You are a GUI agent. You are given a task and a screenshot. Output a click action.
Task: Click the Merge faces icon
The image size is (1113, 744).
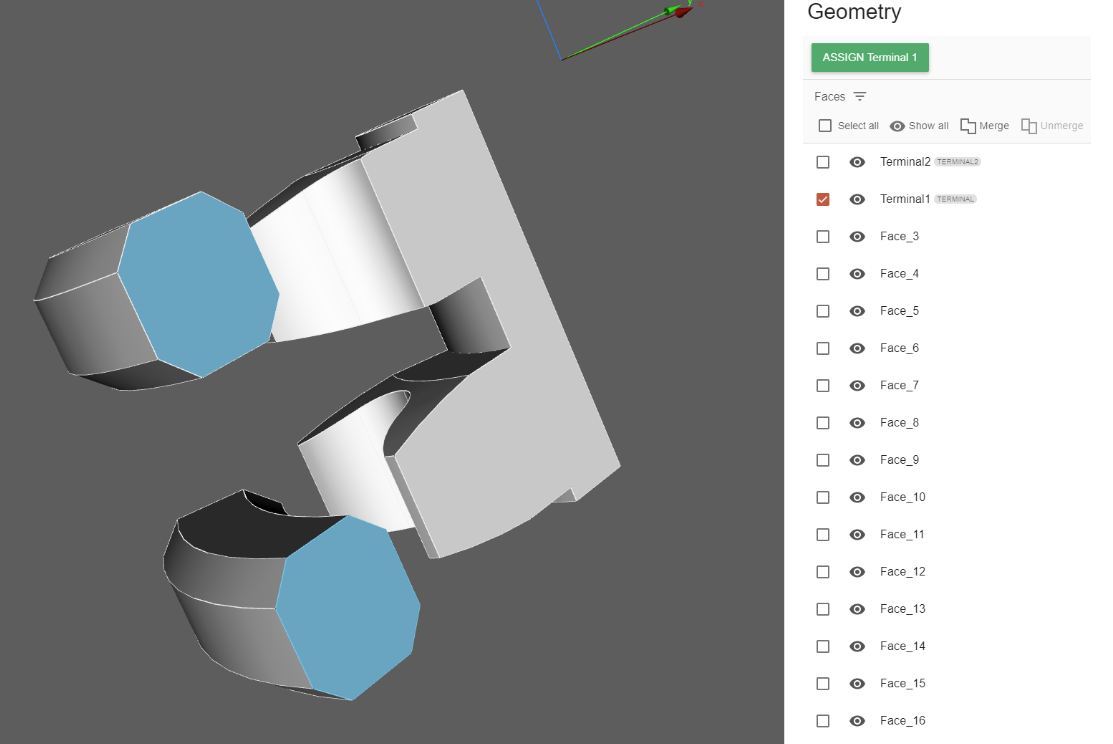point(968,126)
